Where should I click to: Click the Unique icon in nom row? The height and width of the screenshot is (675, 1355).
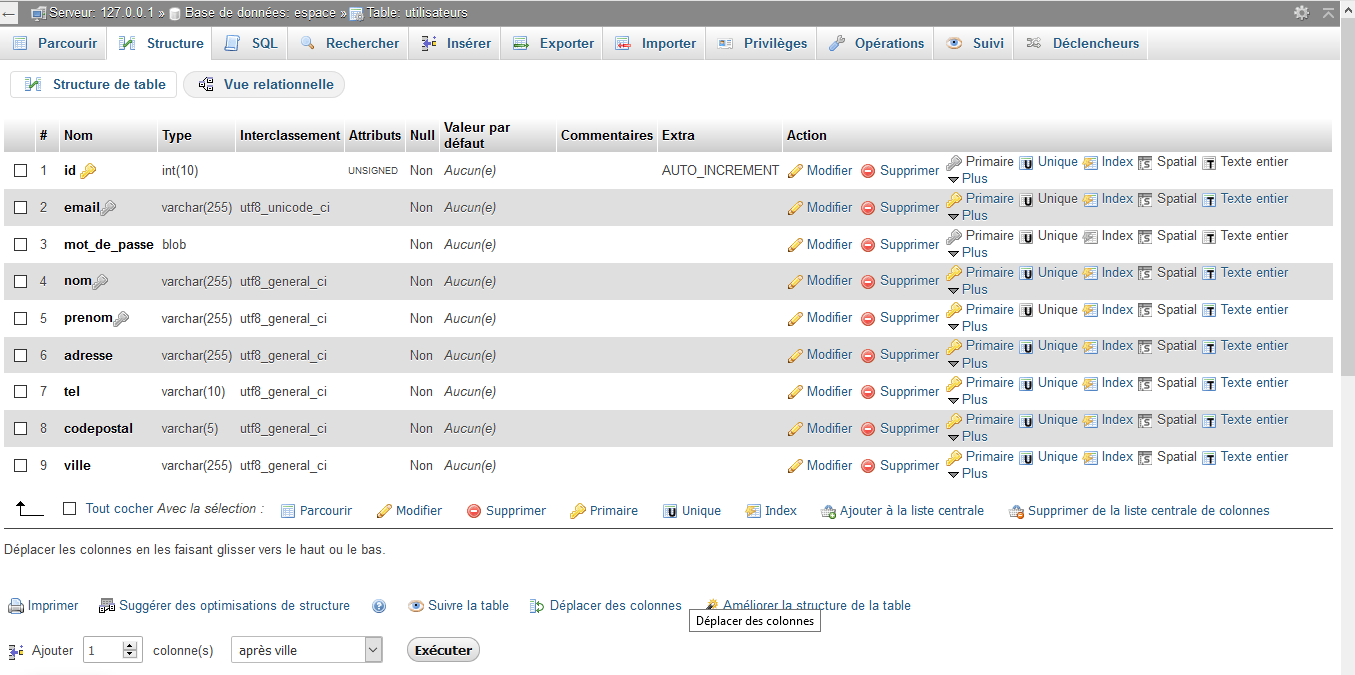(1026, 273)
